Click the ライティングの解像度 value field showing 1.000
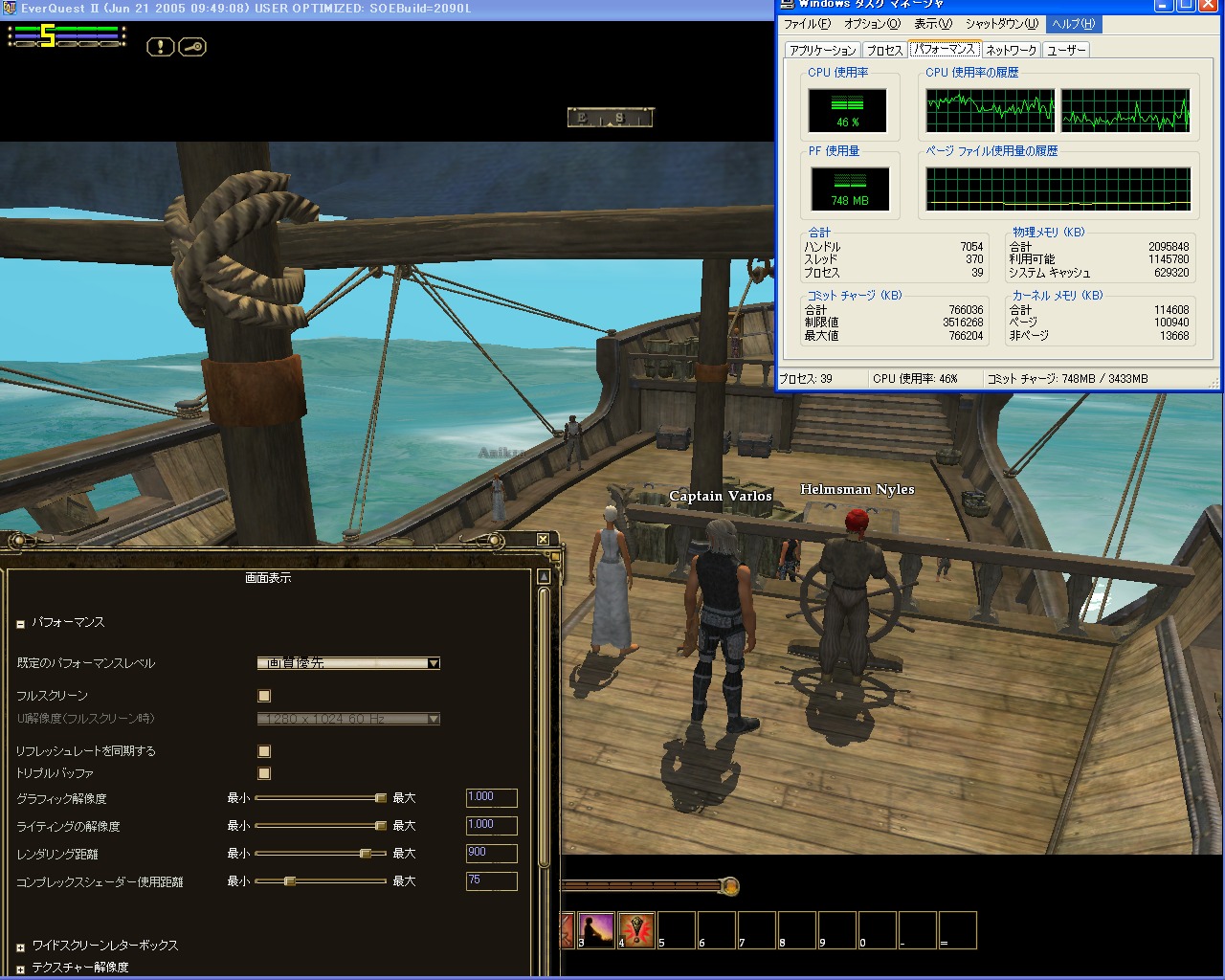This screenshot has width=1225, height=980. [x=492, y=826]
